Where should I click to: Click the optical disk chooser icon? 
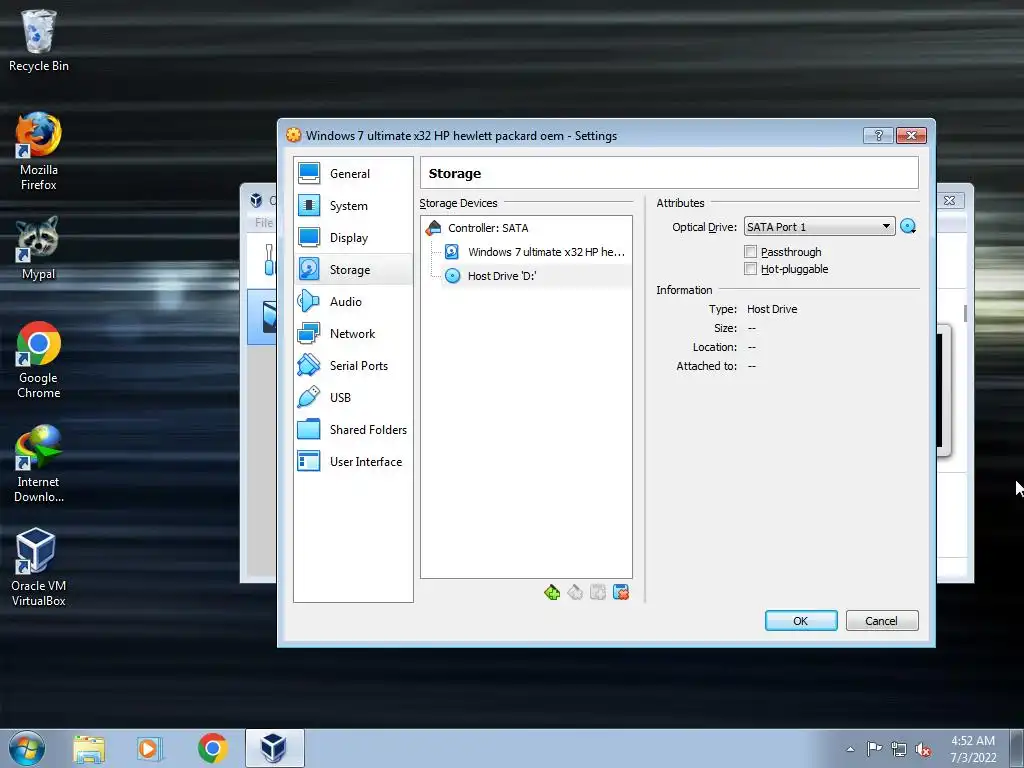pyautogui.click(x=908, y=227)
